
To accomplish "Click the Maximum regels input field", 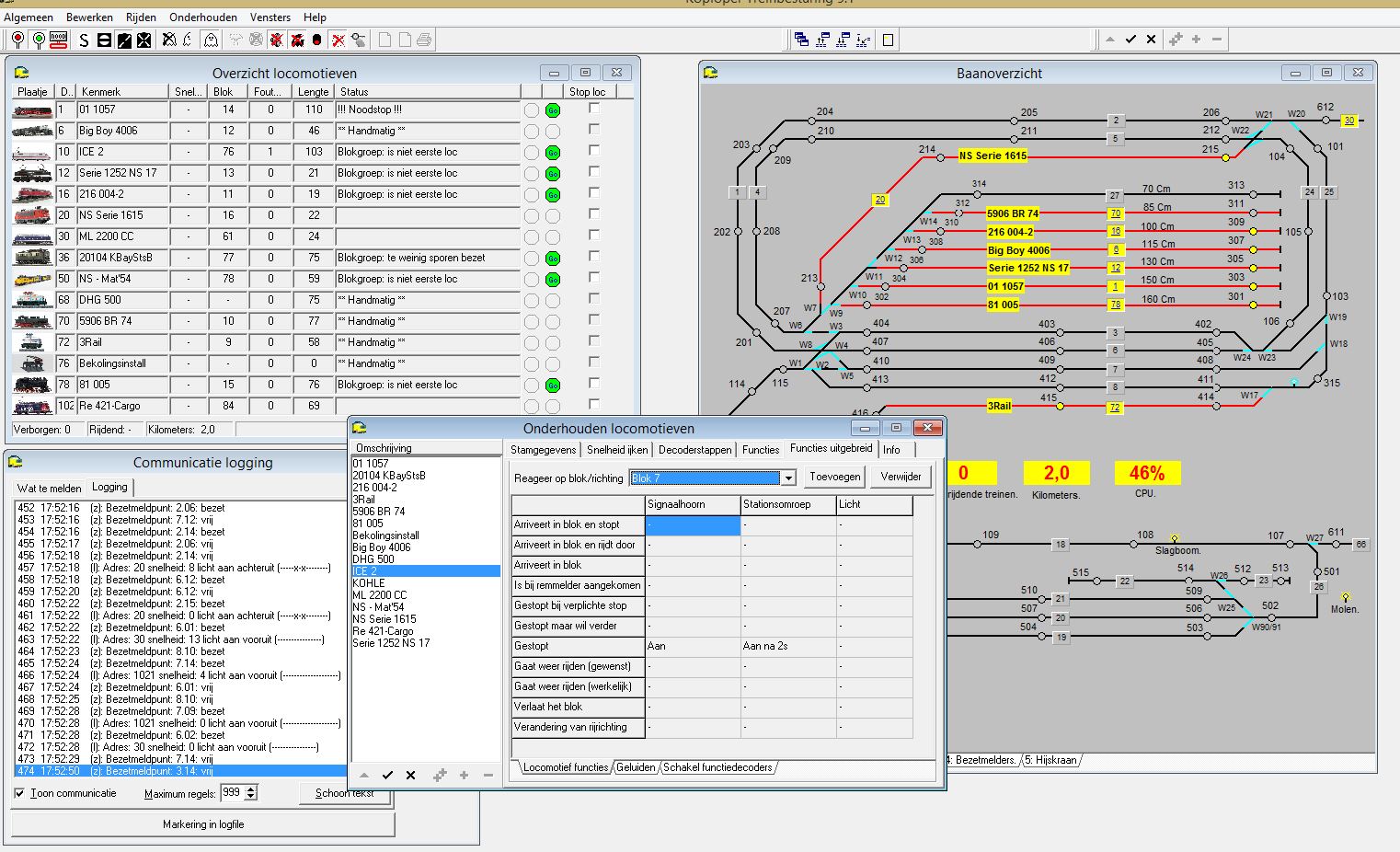I will coord(232,793).
